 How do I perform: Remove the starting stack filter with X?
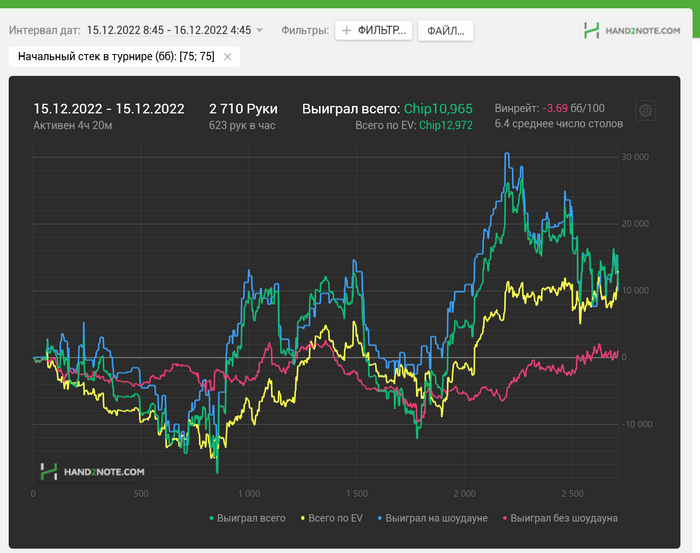tap(227, 57)
